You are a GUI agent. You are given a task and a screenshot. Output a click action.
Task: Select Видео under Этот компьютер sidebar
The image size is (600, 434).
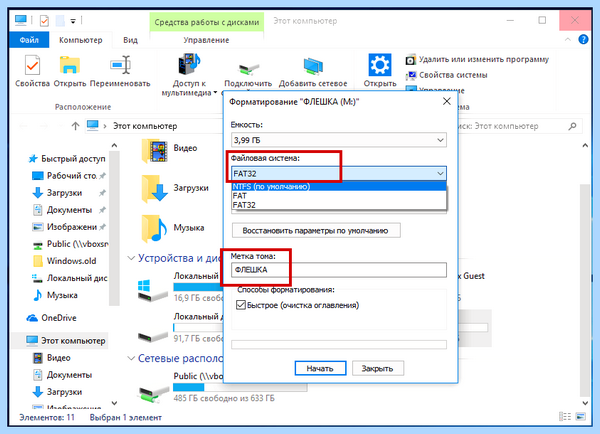pyautogui.click(x=52, y=358)
